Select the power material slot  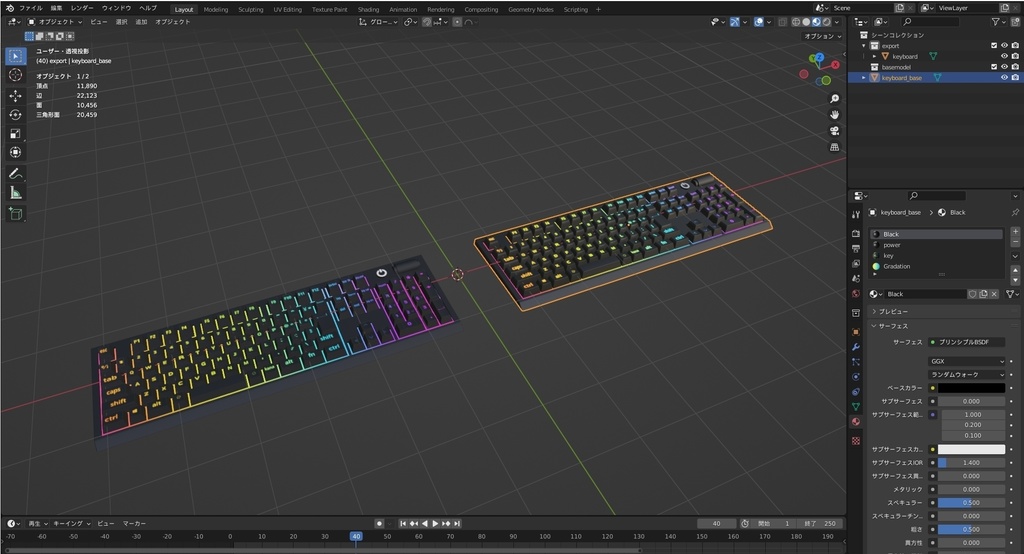click(x=937, y=245)
